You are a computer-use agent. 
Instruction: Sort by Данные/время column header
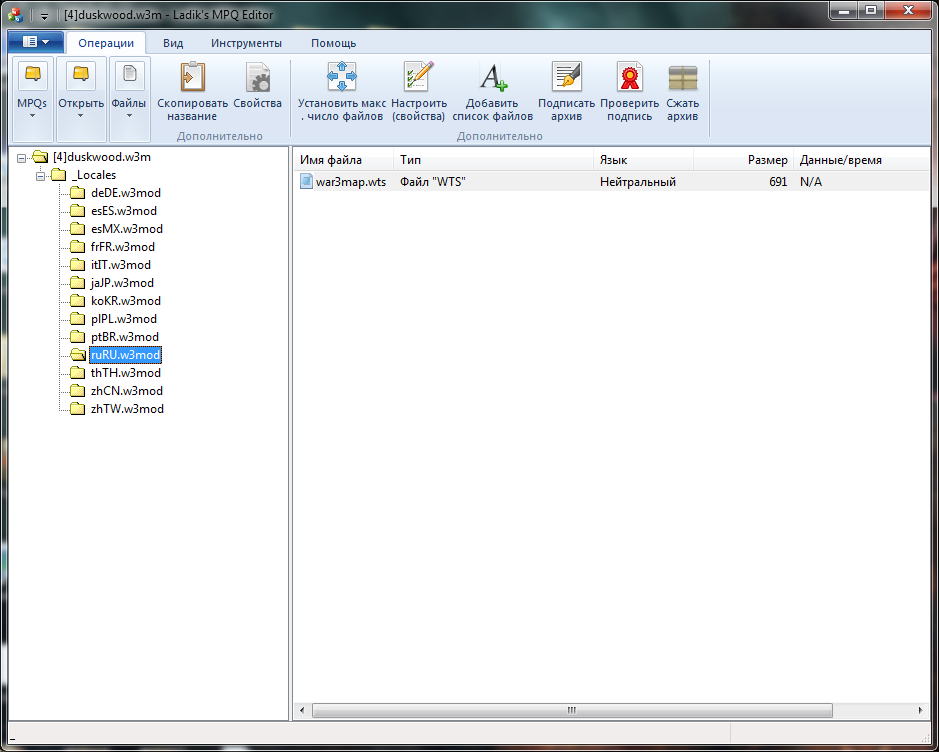[x=861, y=160]
